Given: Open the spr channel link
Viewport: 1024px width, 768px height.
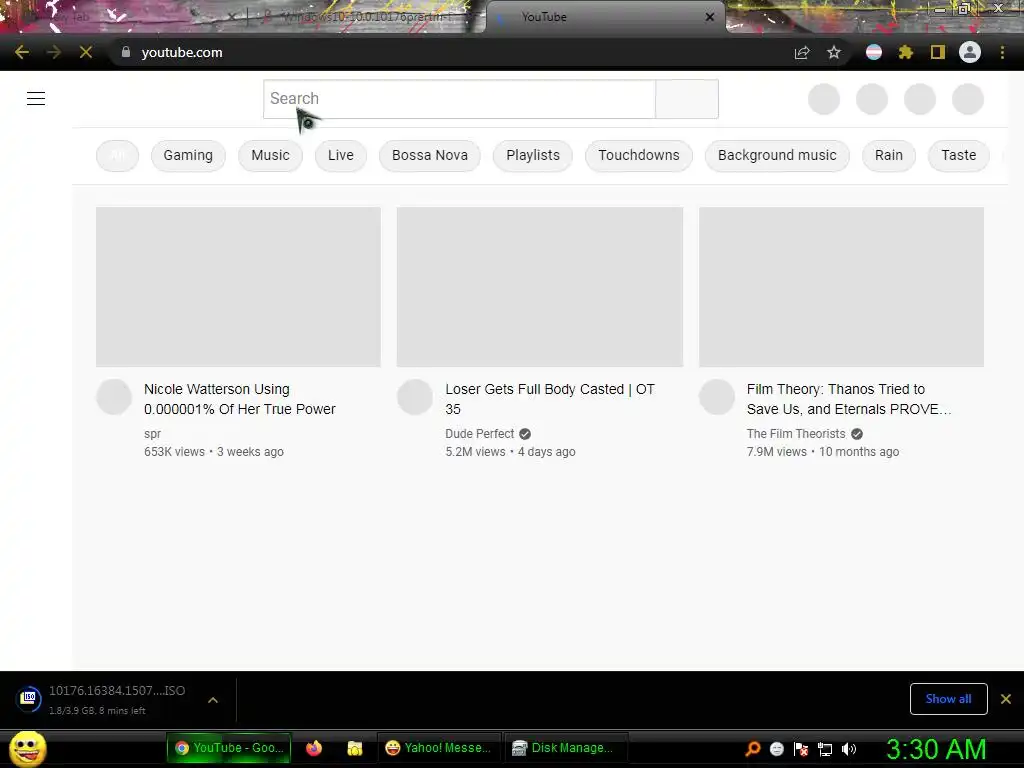Looking at the screenshot, I should tap(152, 434).
